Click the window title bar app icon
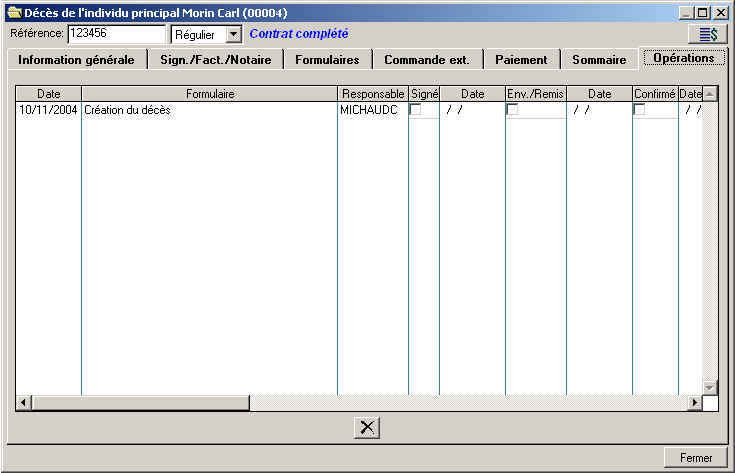This screenshot has width=735, height=473. pos(12,12)
